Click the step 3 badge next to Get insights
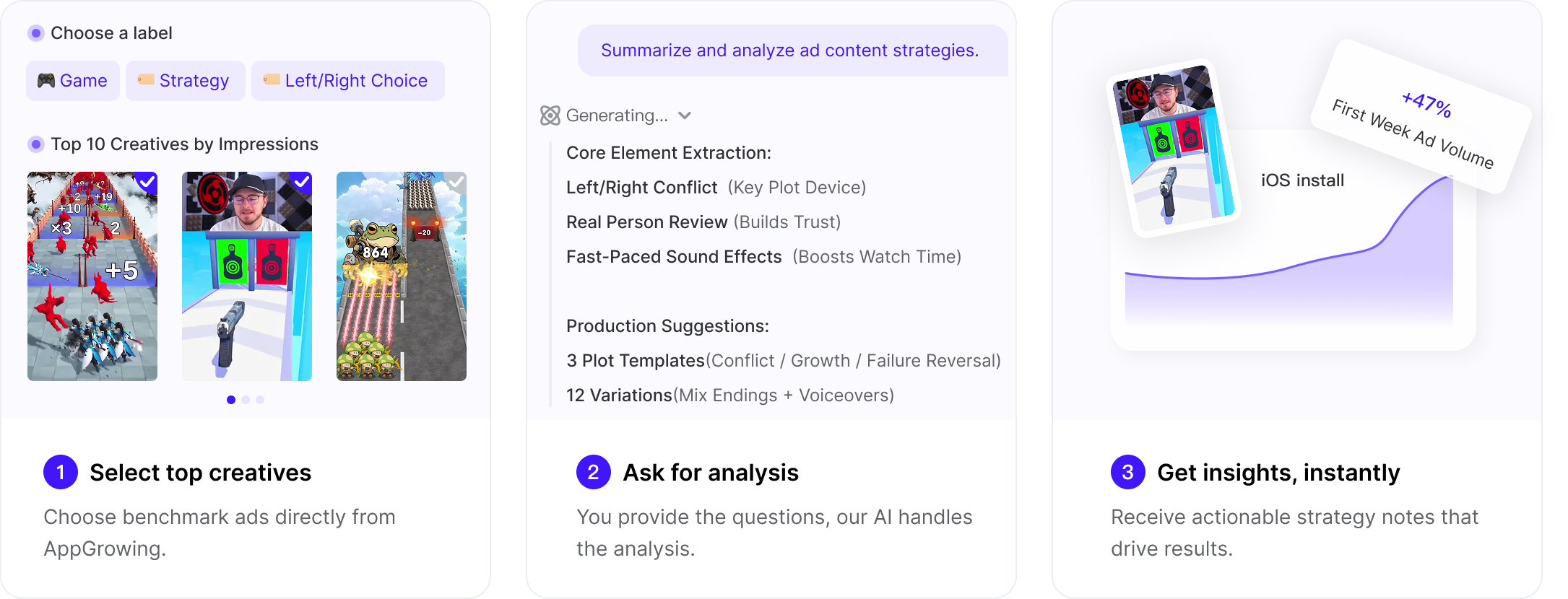 click(x=1127, y=472)
